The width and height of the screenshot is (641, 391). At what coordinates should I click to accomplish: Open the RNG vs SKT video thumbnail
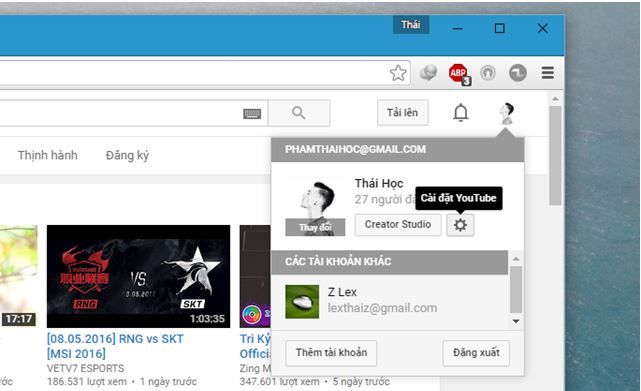pos(139,276)
